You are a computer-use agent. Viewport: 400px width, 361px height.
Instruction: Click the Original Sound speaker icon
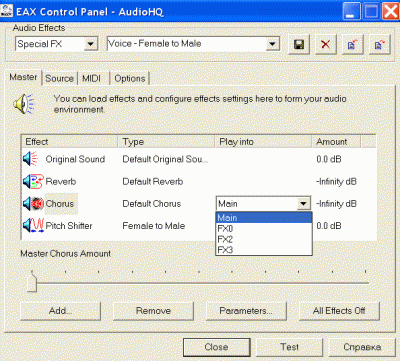click(x=31, y=159)
